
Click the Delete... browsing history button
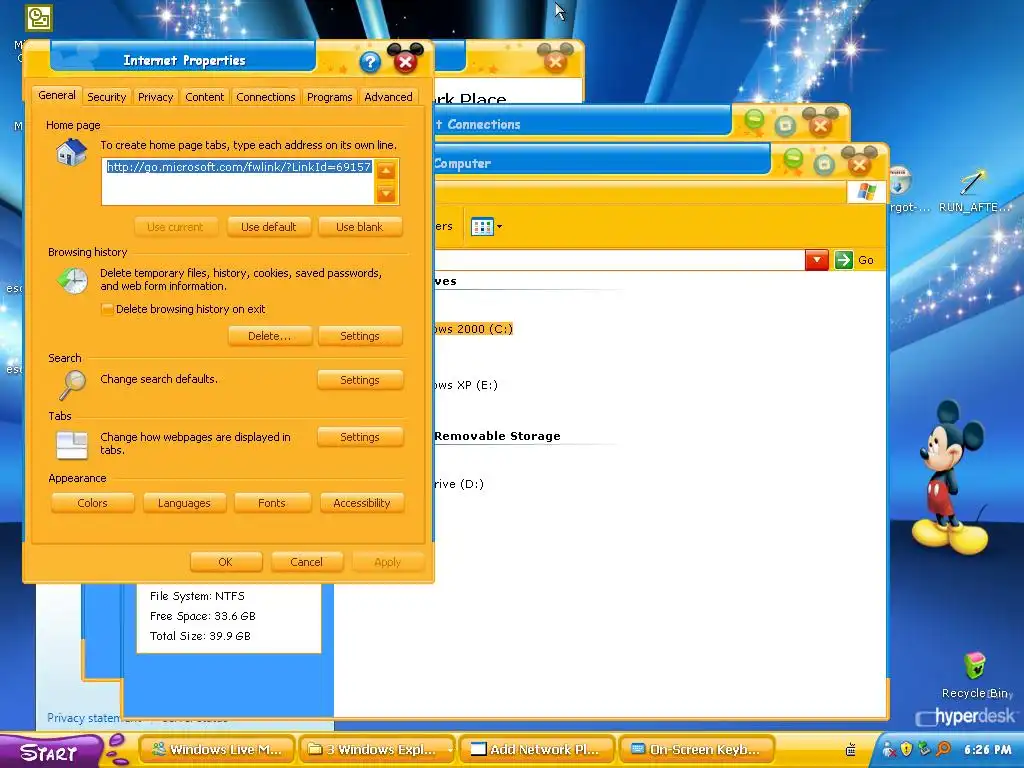pyautogui.click(x=269, y=336)
